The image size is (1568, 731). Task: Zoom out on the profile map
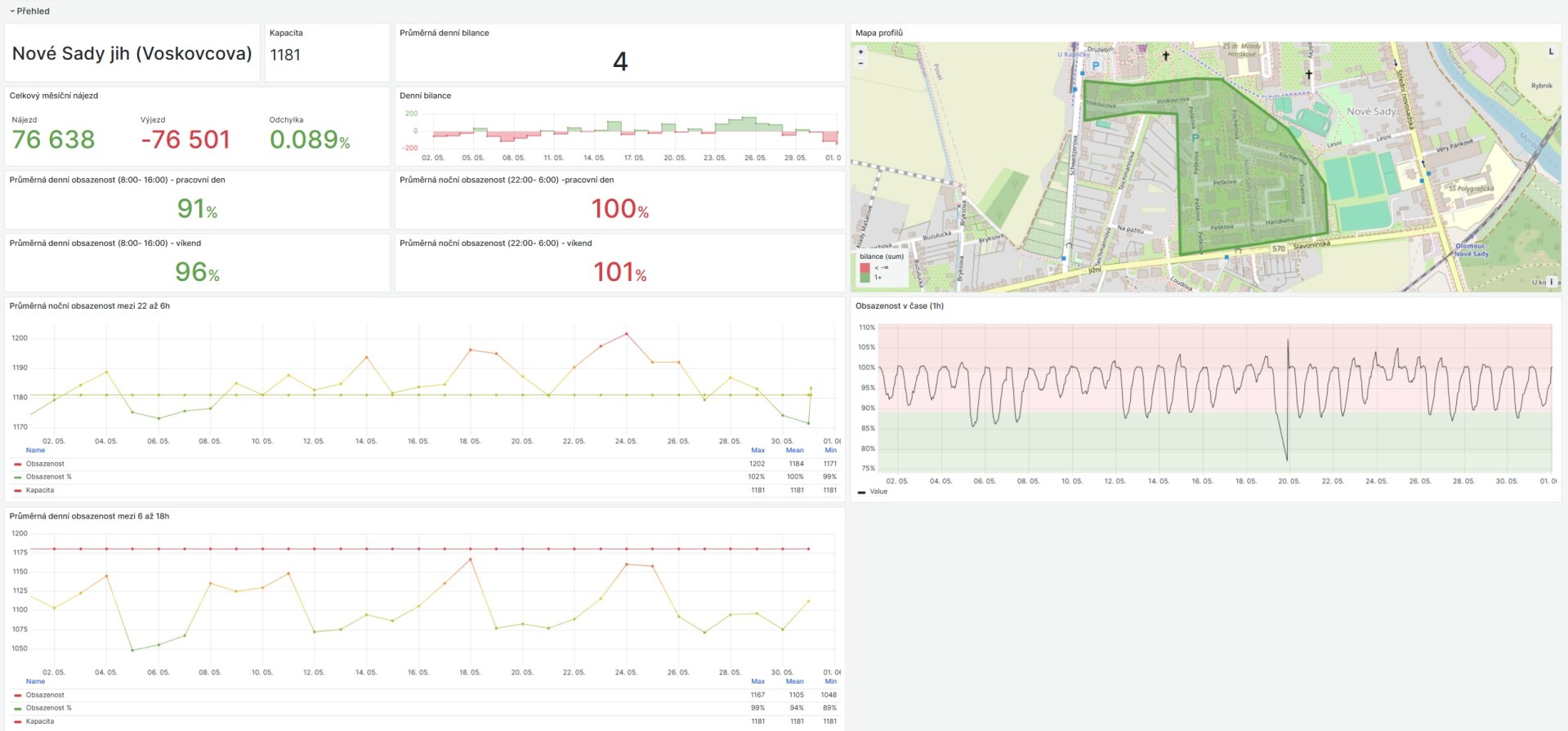(860, 63)
